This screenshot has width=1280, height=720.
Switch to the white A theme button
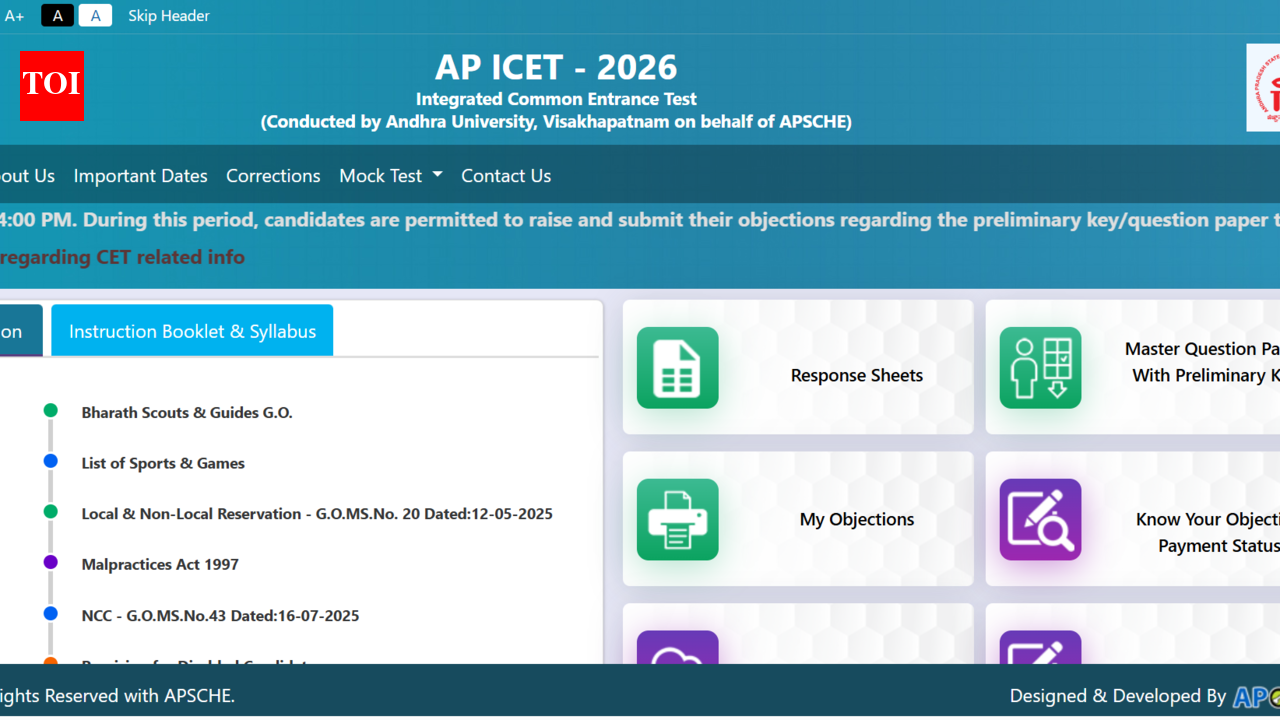click(95, 16)
